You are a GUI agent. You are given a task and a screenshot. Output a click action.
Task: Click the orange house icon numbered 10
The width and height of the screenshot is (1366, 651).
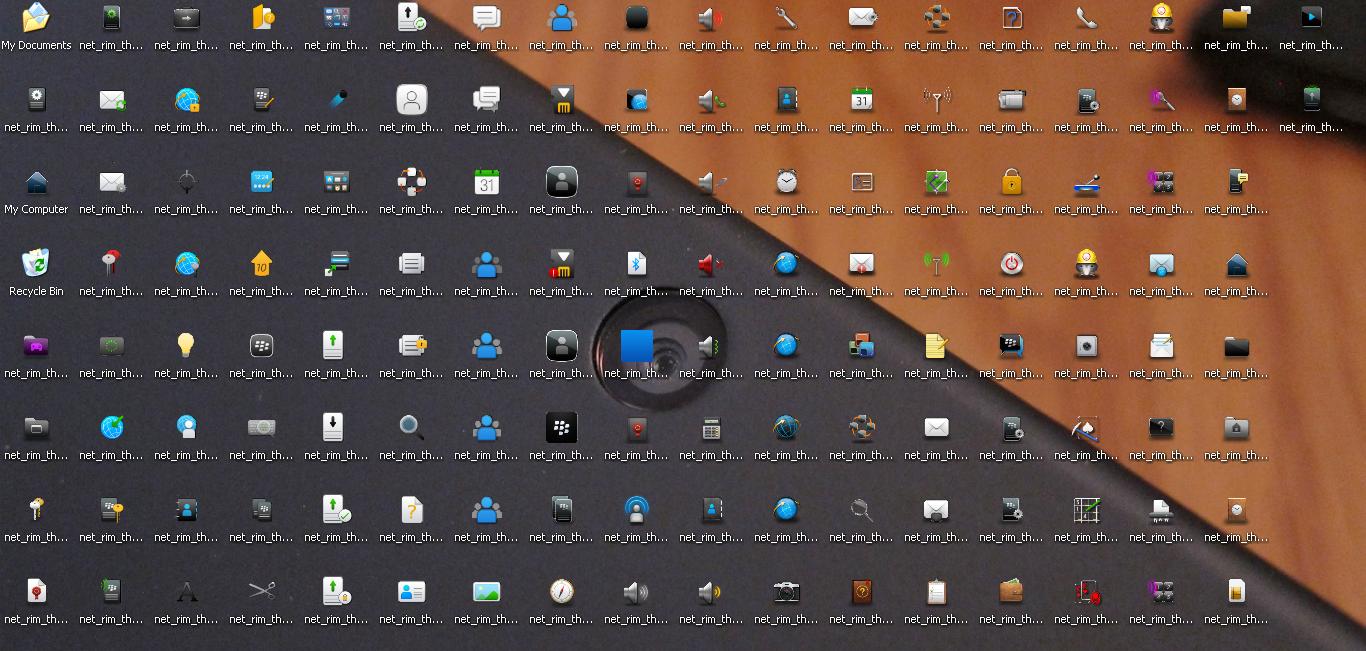(261, 264)
